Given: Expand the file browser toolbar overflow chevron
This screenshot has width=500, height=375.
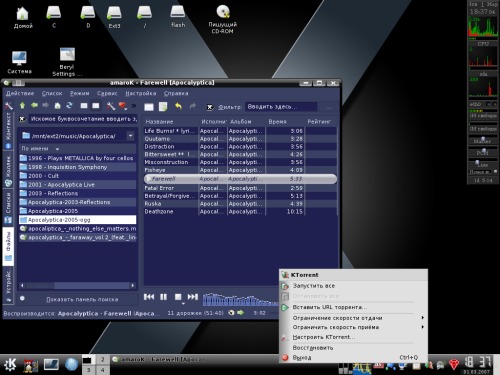Looking at the screenshot, I should tap(134, 106).
